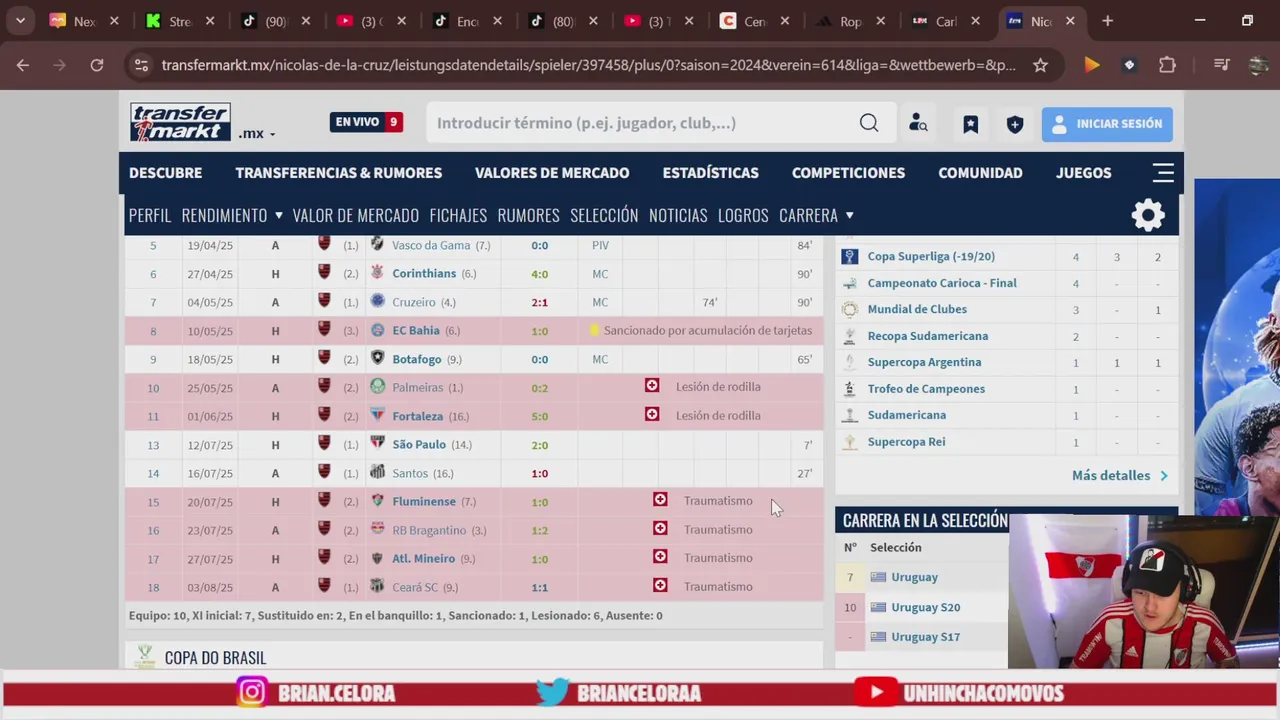The width and height of the screenshot is (1280, 720).
Task: Click the Santos crest icon
Action: click(377, 472)
